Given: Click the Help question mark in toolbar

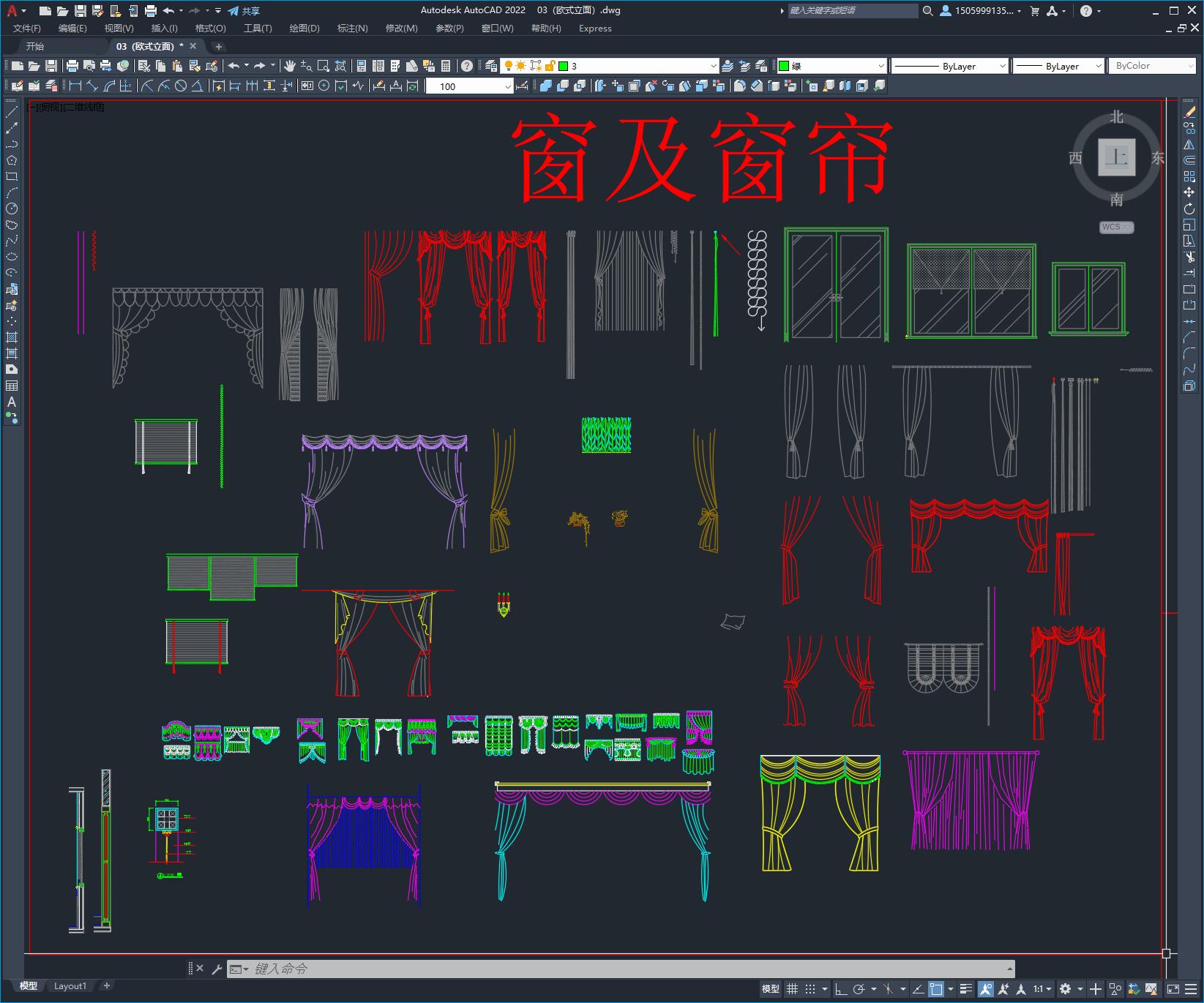Looking at the screenshot, I should tap(467, 66).
